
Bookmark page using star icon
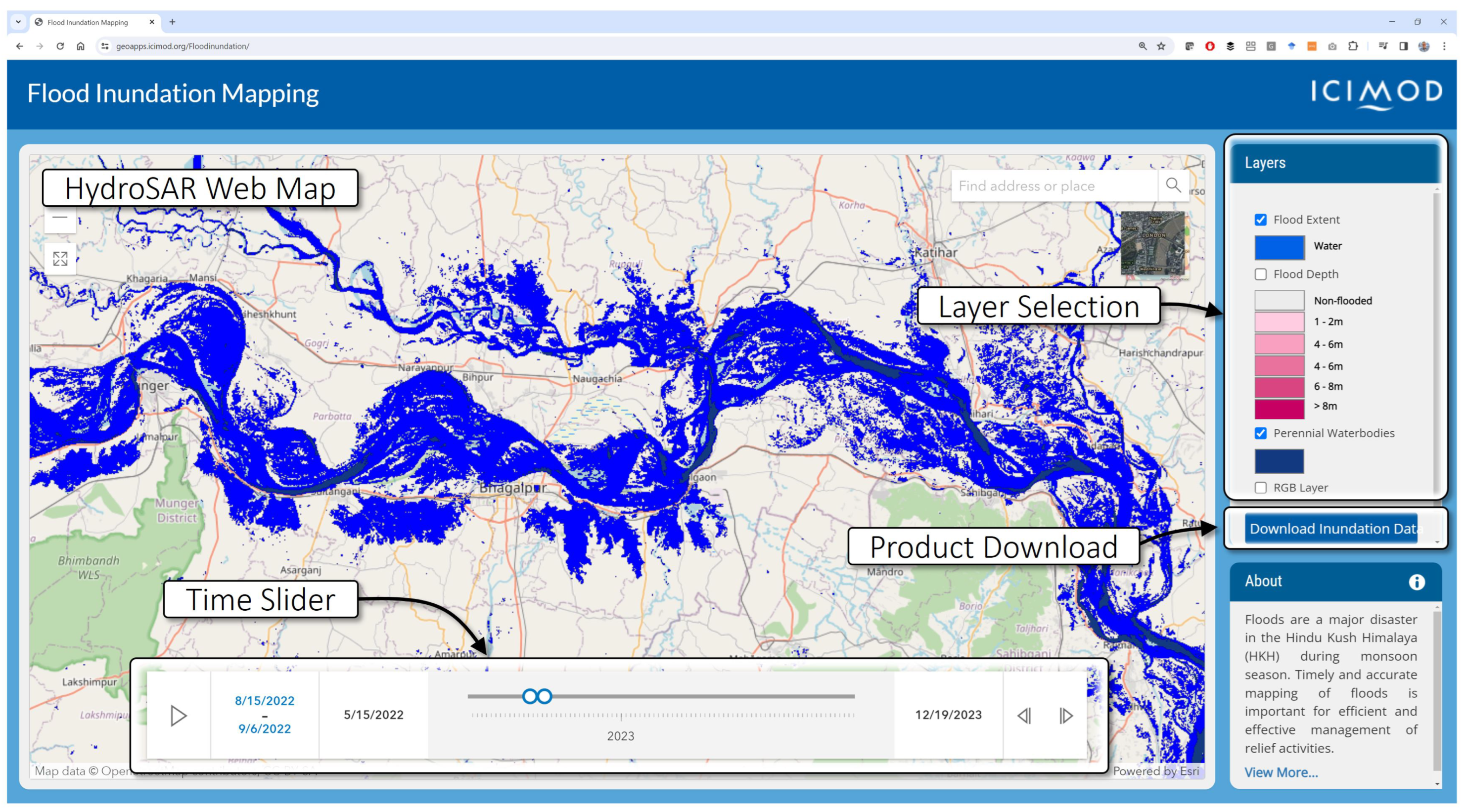(x=1161, y=46)
